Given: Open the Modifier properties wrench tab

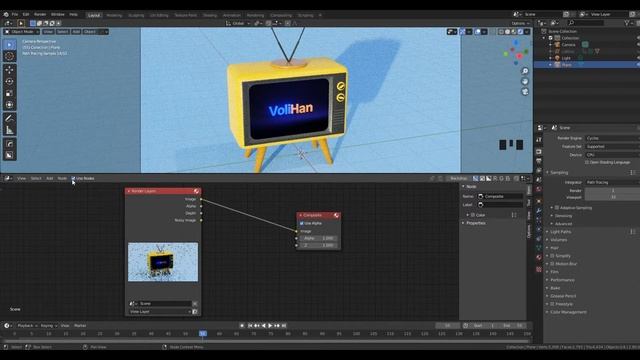Looking at the screenshot, I should point(539,211).
